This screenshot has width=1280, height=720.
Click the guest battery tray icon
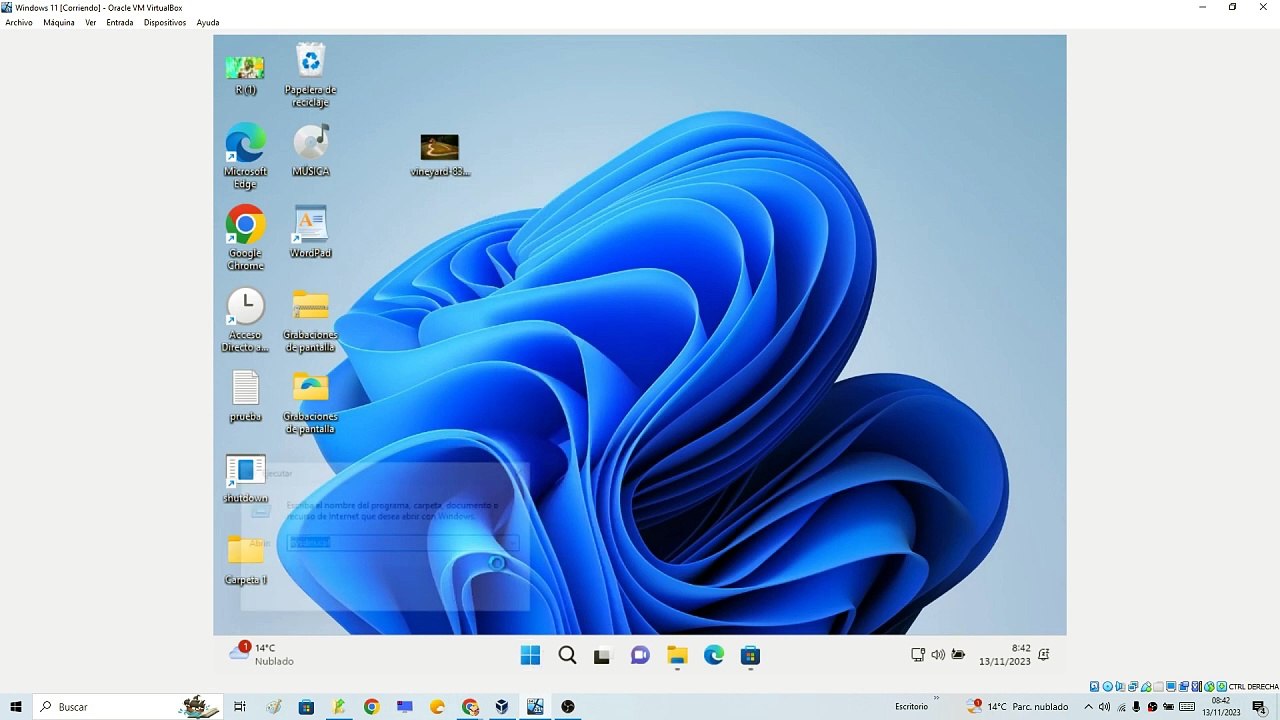pos(958,655)
